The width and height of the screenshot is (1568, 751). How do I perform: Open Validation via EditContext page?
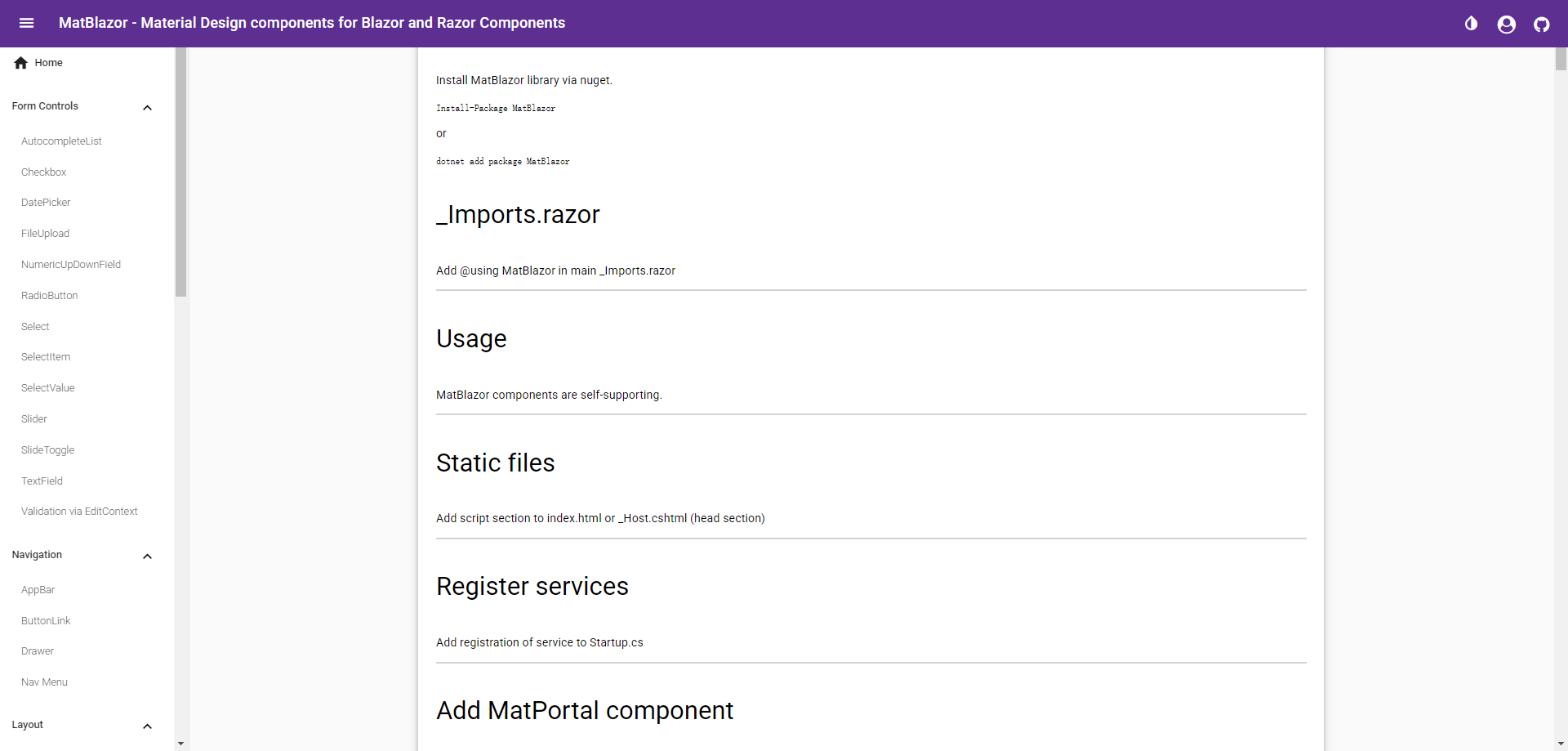pos(79,512)
